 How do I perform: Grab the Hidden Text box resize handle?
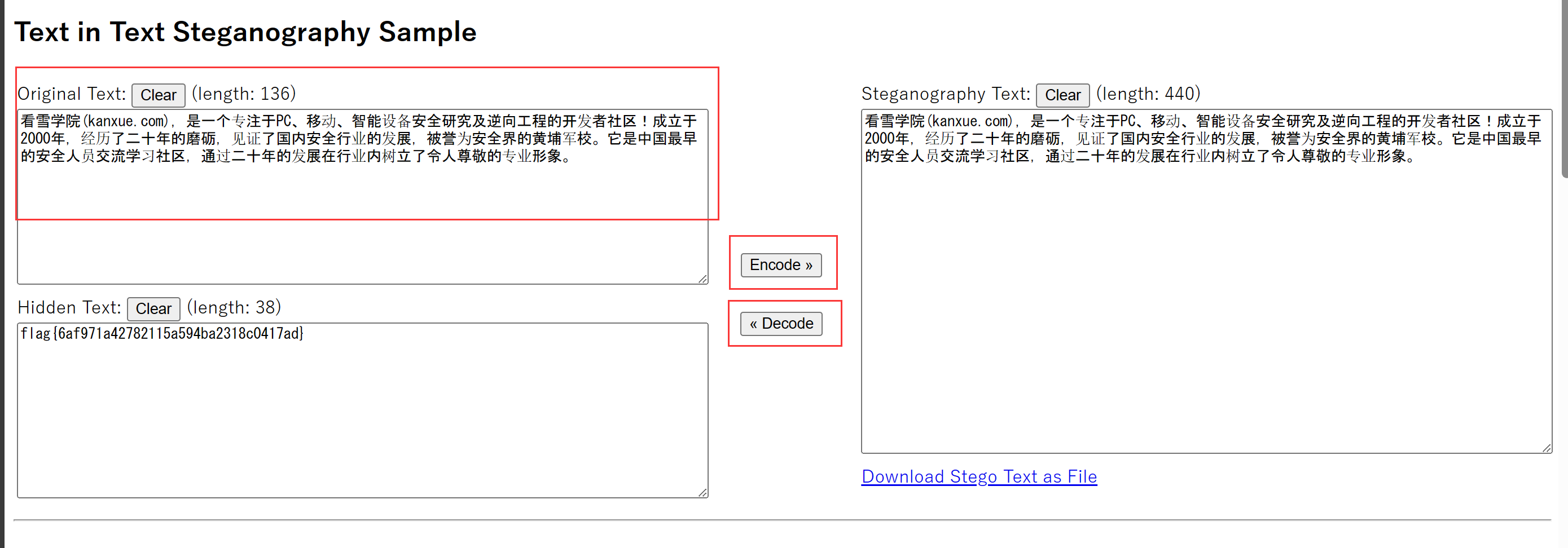(x=702, y=492)
